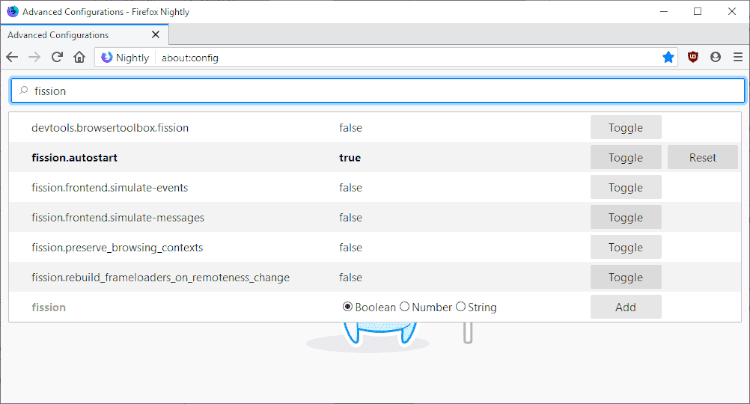Select the fission.frontend.simulate-events name

point(110,187)
